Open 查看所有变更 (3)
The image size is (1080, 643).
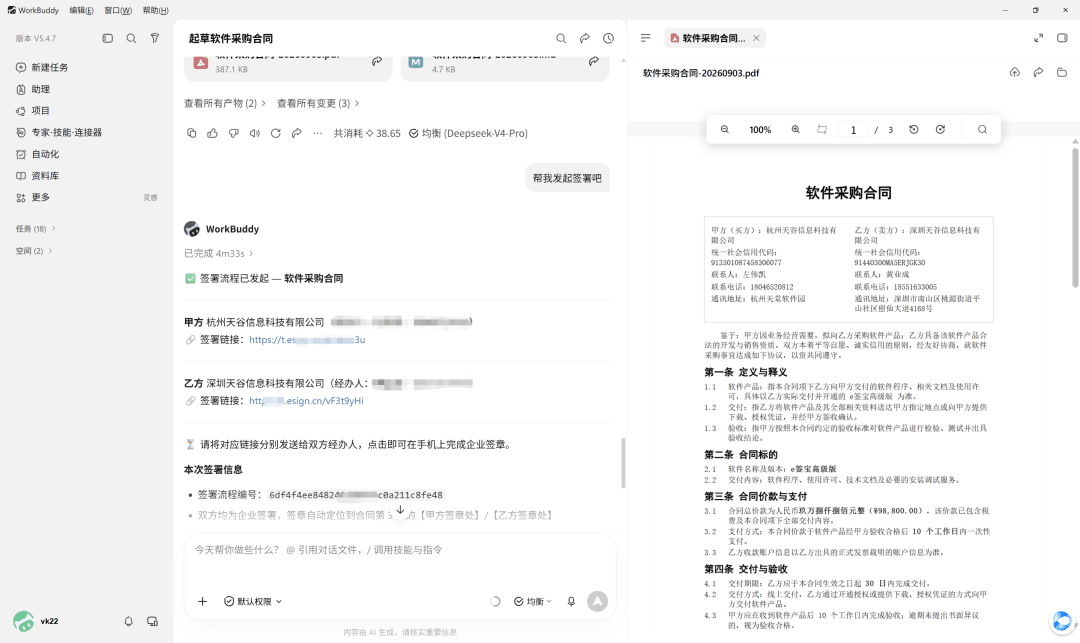point(318,103)
